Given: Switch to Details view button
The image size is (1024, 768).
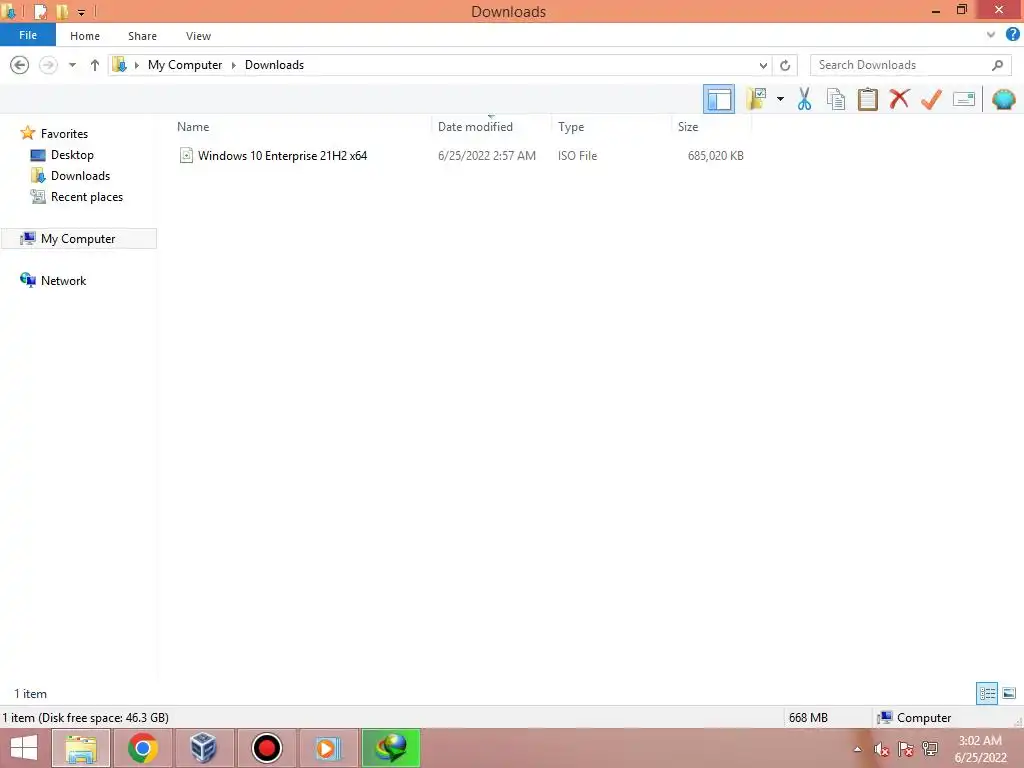Looking at the screenshot, I should pyautogui.click(x=987, y=693).
